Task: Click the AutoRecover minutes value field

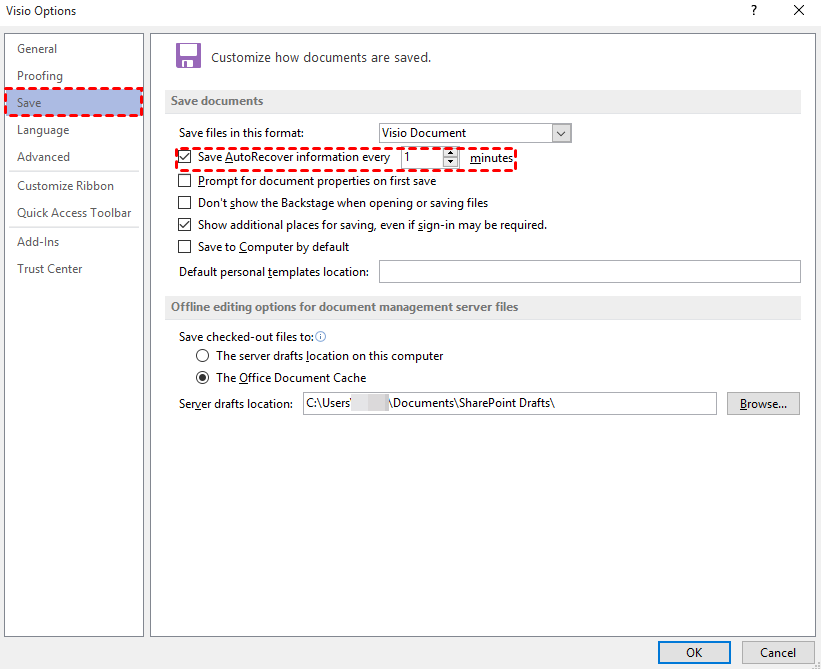Action: coord(422,158)
